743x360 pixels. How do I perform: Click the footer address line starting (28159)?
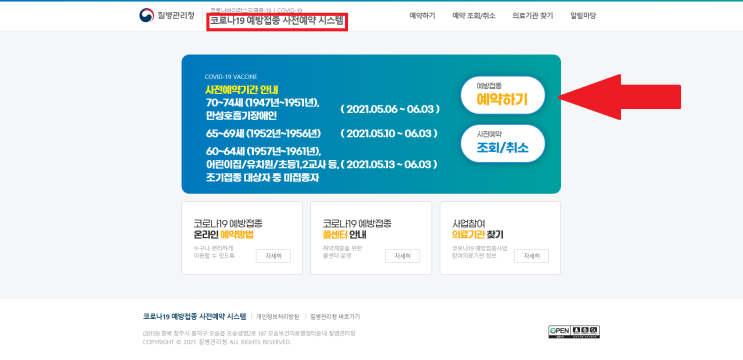(249, 333)
